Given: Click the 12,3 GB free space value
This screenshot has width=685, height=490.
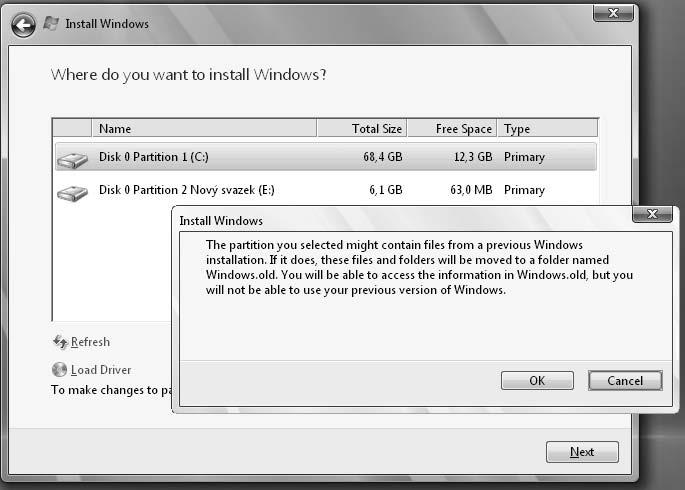Looking at the screenshot, I should pyautogui.click(x=473, y=157).
